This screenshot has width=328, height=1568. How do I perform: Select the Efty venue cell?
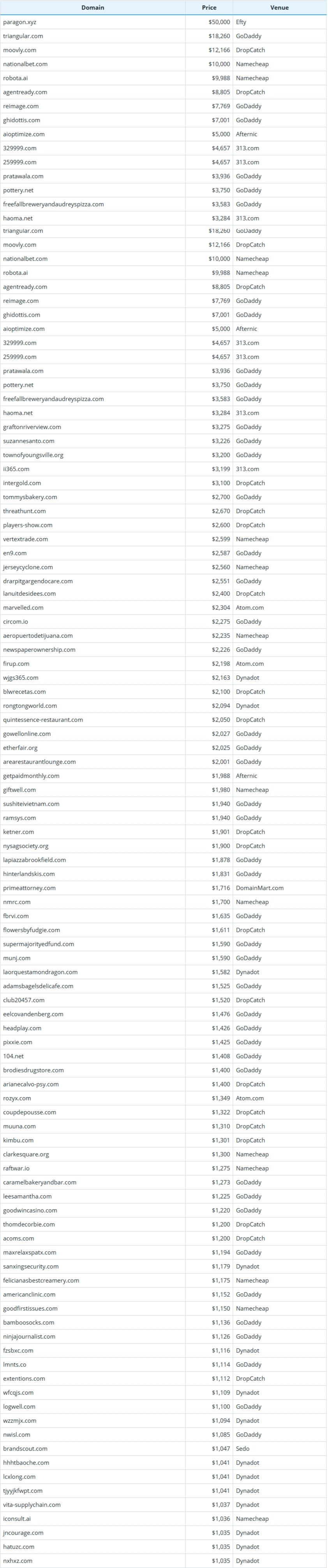pos(241,22)
